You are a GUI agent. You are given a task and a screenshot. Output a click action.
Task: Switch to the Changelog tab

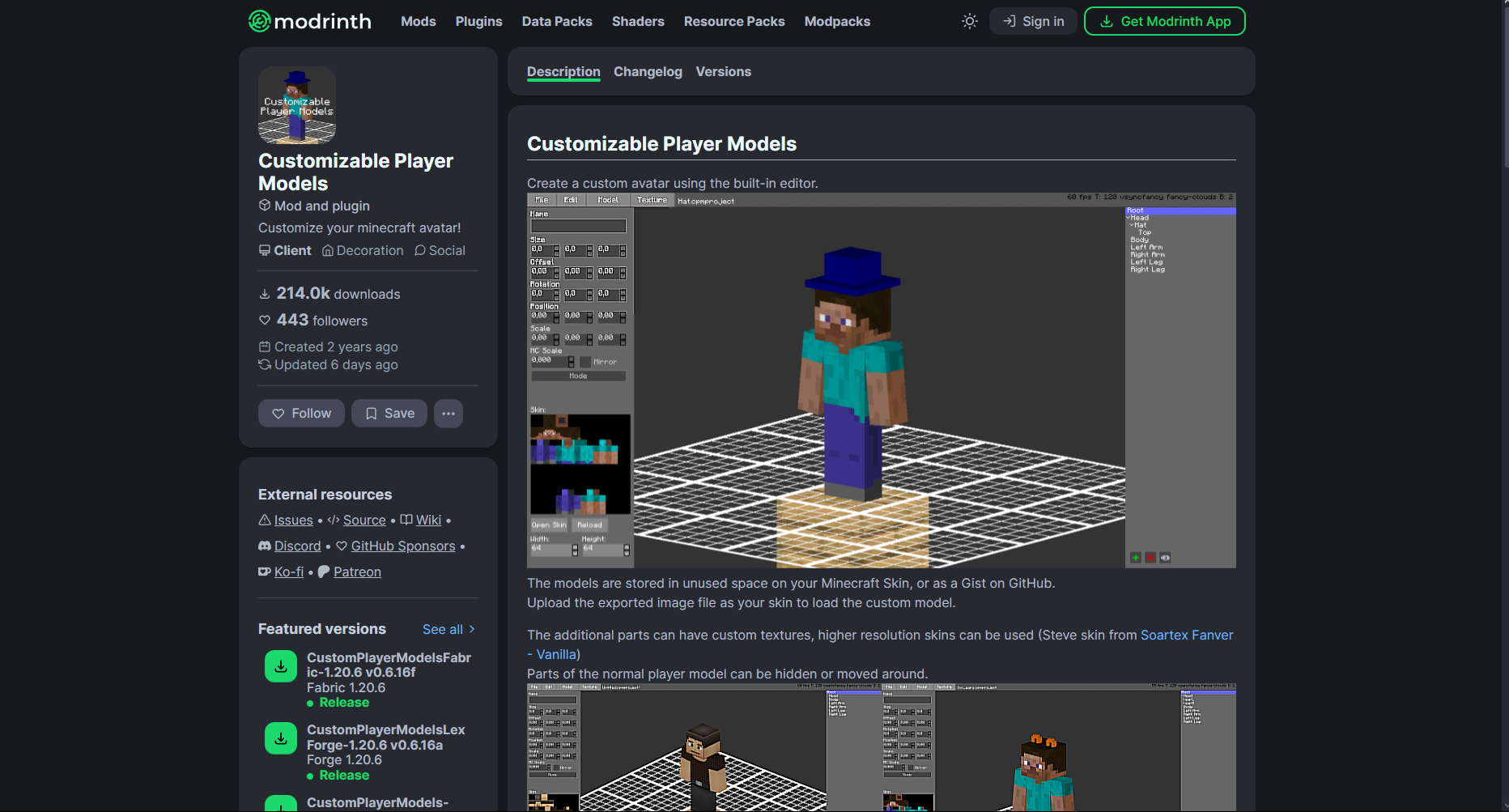pos(648,71)
